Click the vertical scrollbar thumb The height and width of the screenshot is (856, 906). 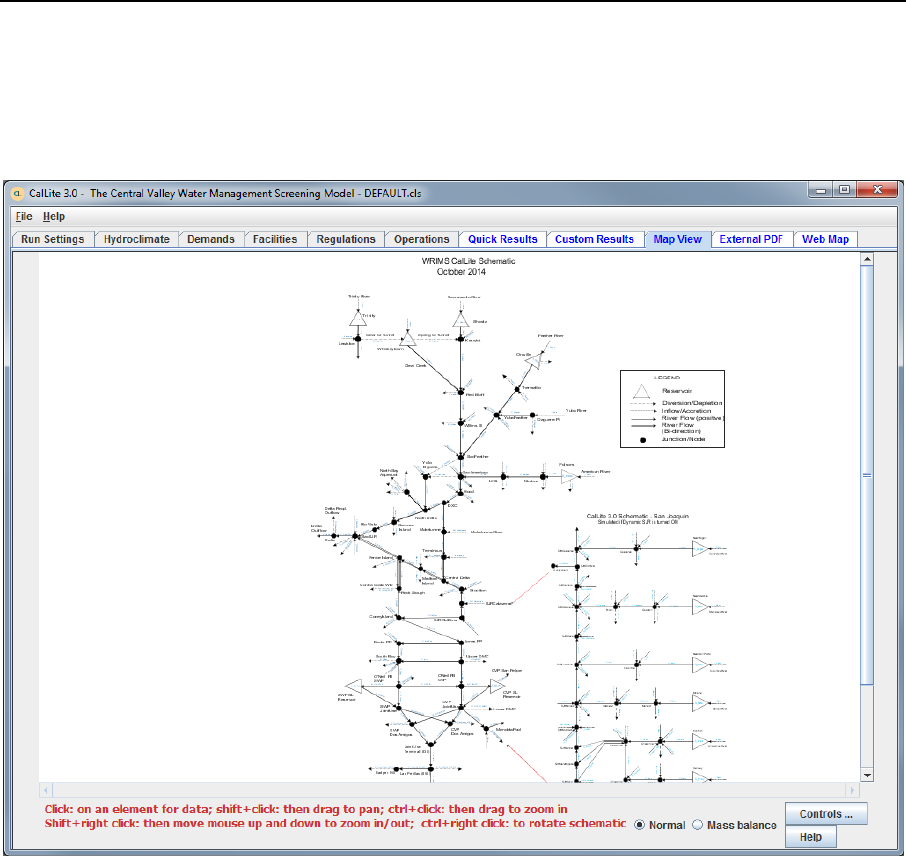coord(867,475)
